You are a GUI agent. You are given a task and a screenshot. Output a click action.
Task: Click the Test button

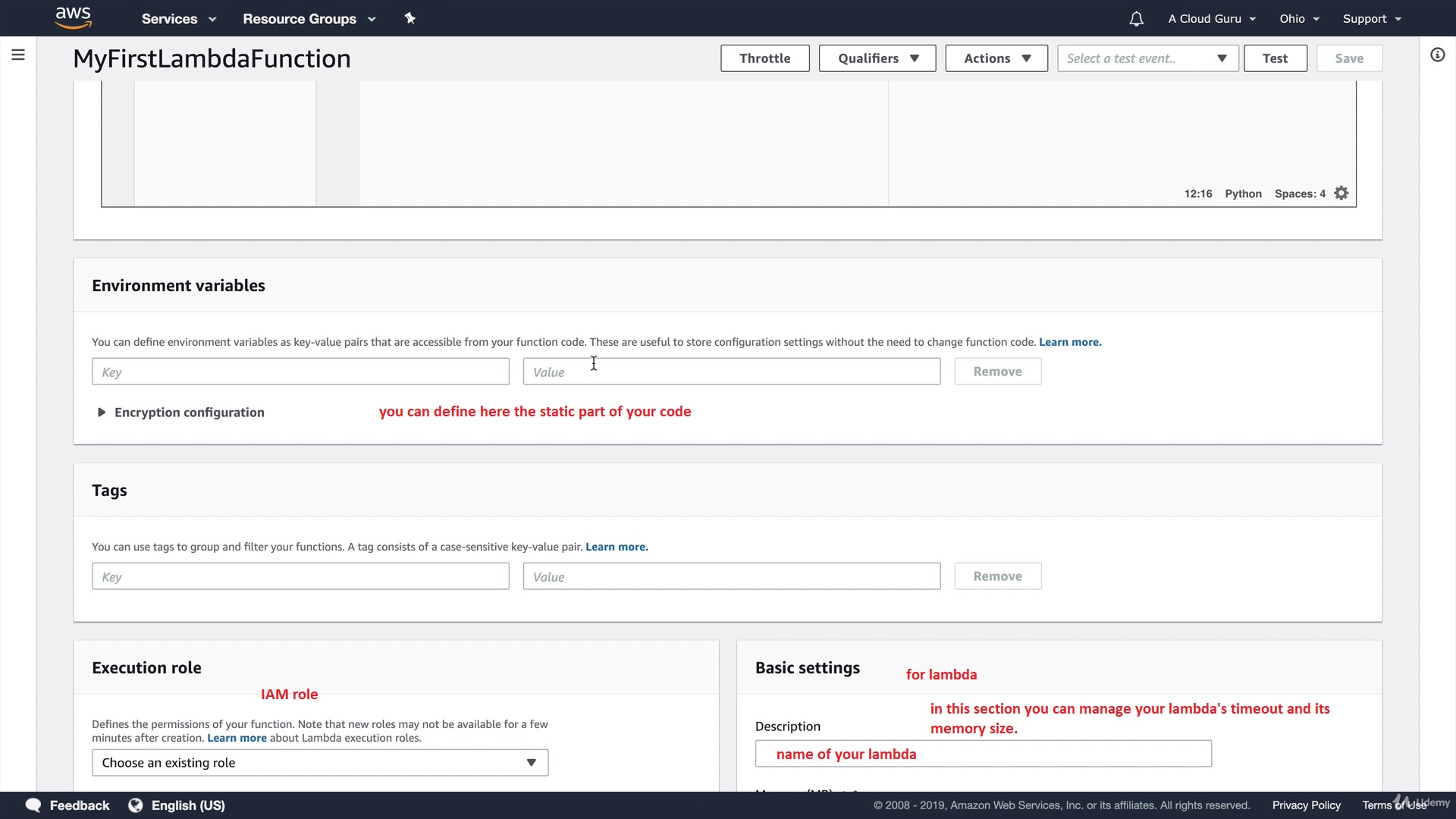[1275, 58]
